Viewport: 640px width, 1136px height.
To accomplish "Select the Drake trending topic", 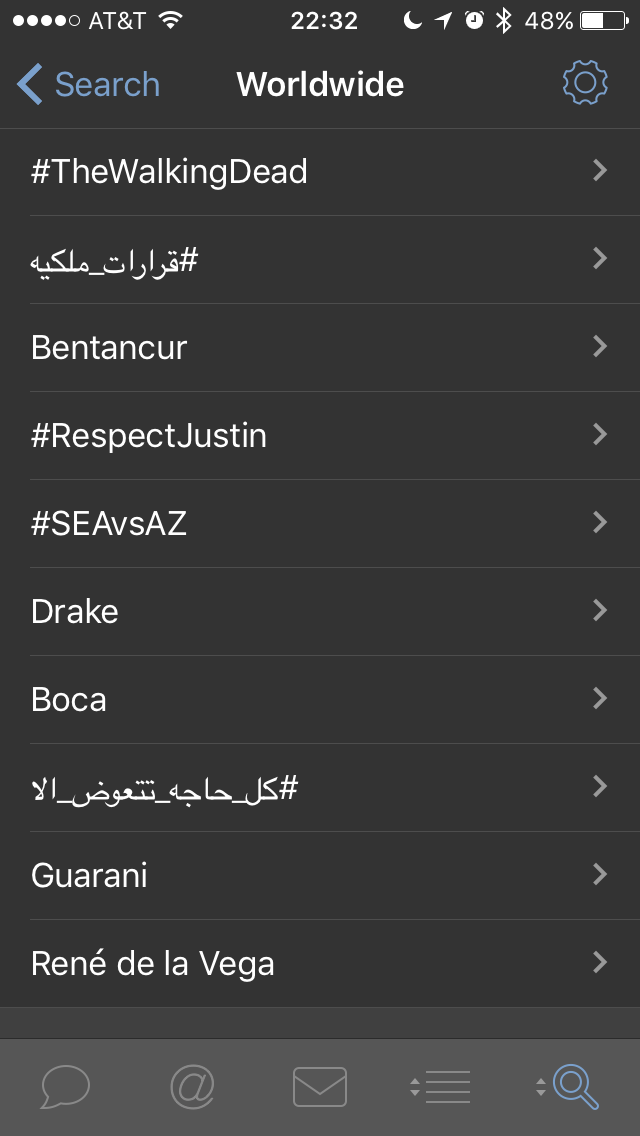I will [x=75, y=611].
